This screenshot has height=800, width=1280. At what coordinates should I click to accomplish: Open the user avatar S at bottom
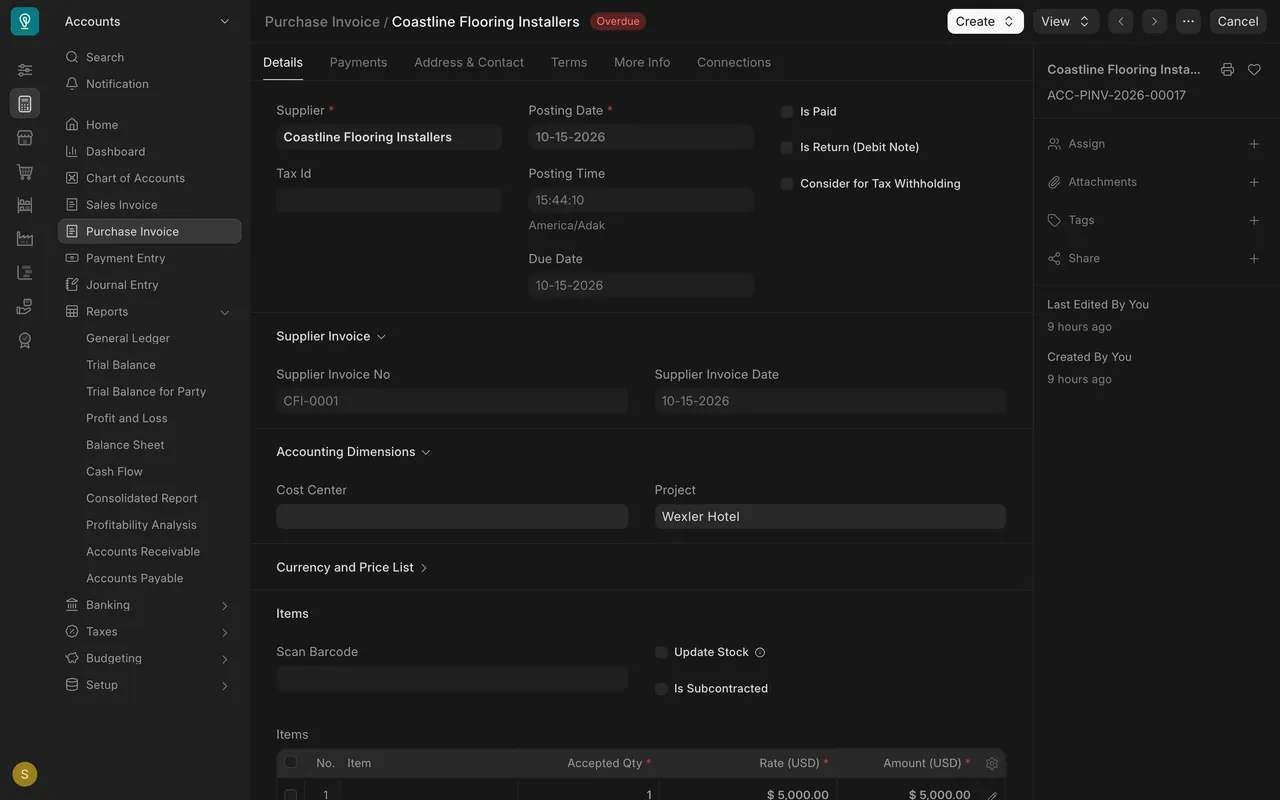coord(25,774)
